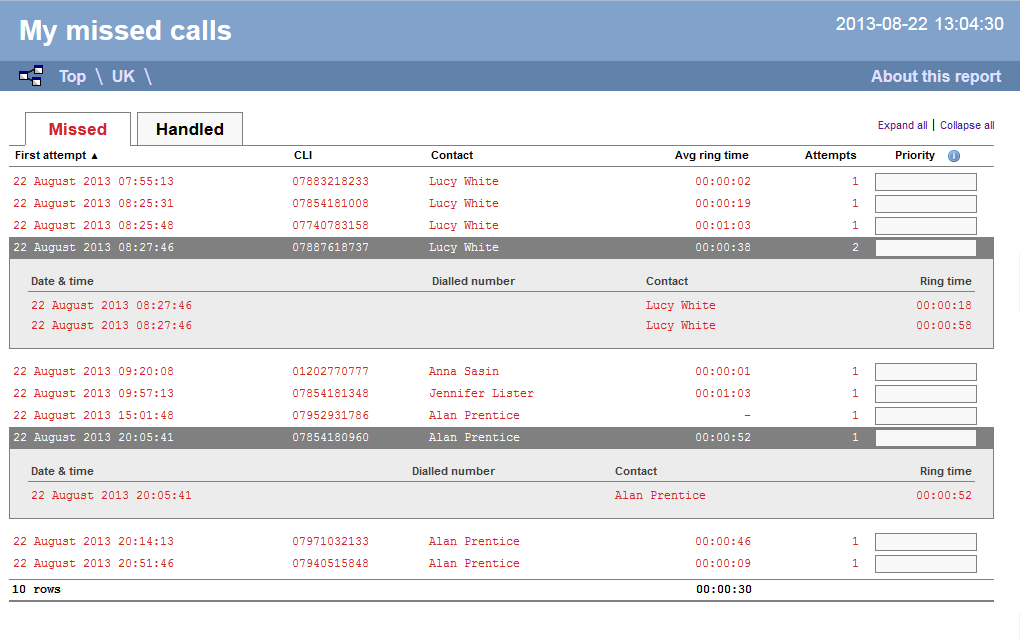Select the Missed tab
1020x640 pixels.
point(77,129)
